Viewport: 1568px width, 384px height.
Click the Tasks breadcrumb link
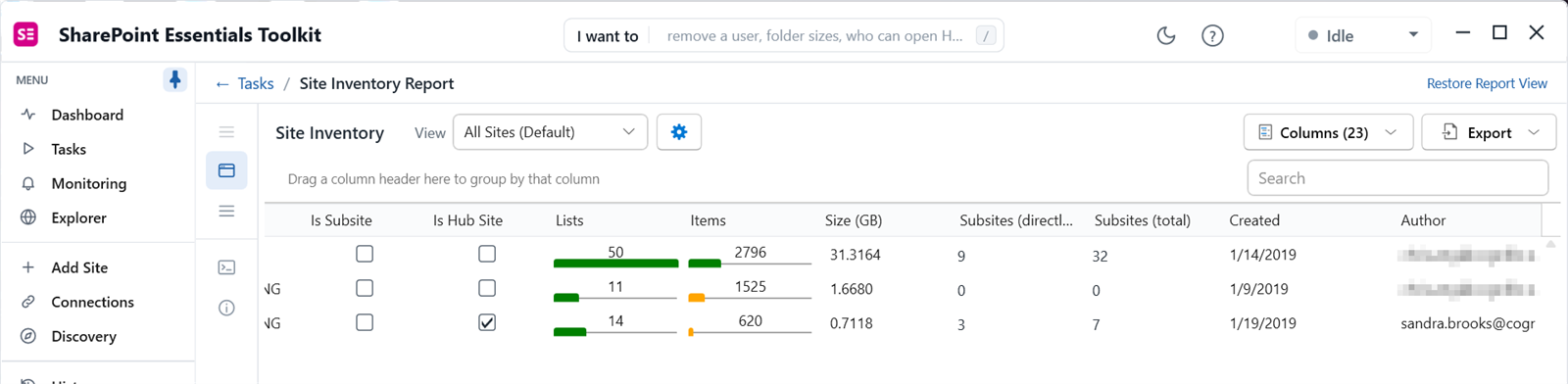(256, 84)
